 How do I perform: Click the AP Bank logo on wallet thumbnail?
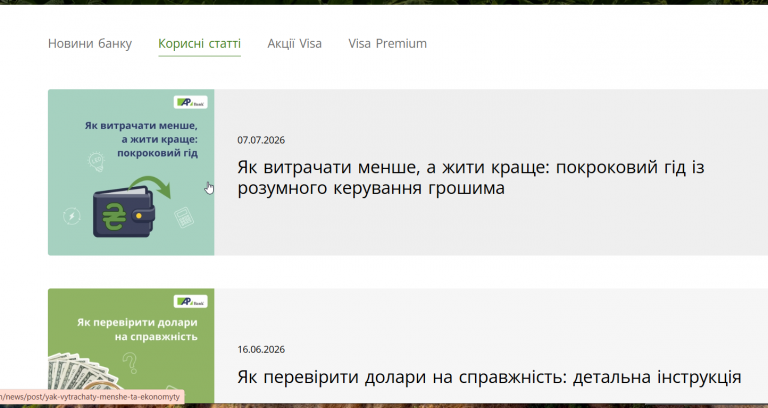191,102
